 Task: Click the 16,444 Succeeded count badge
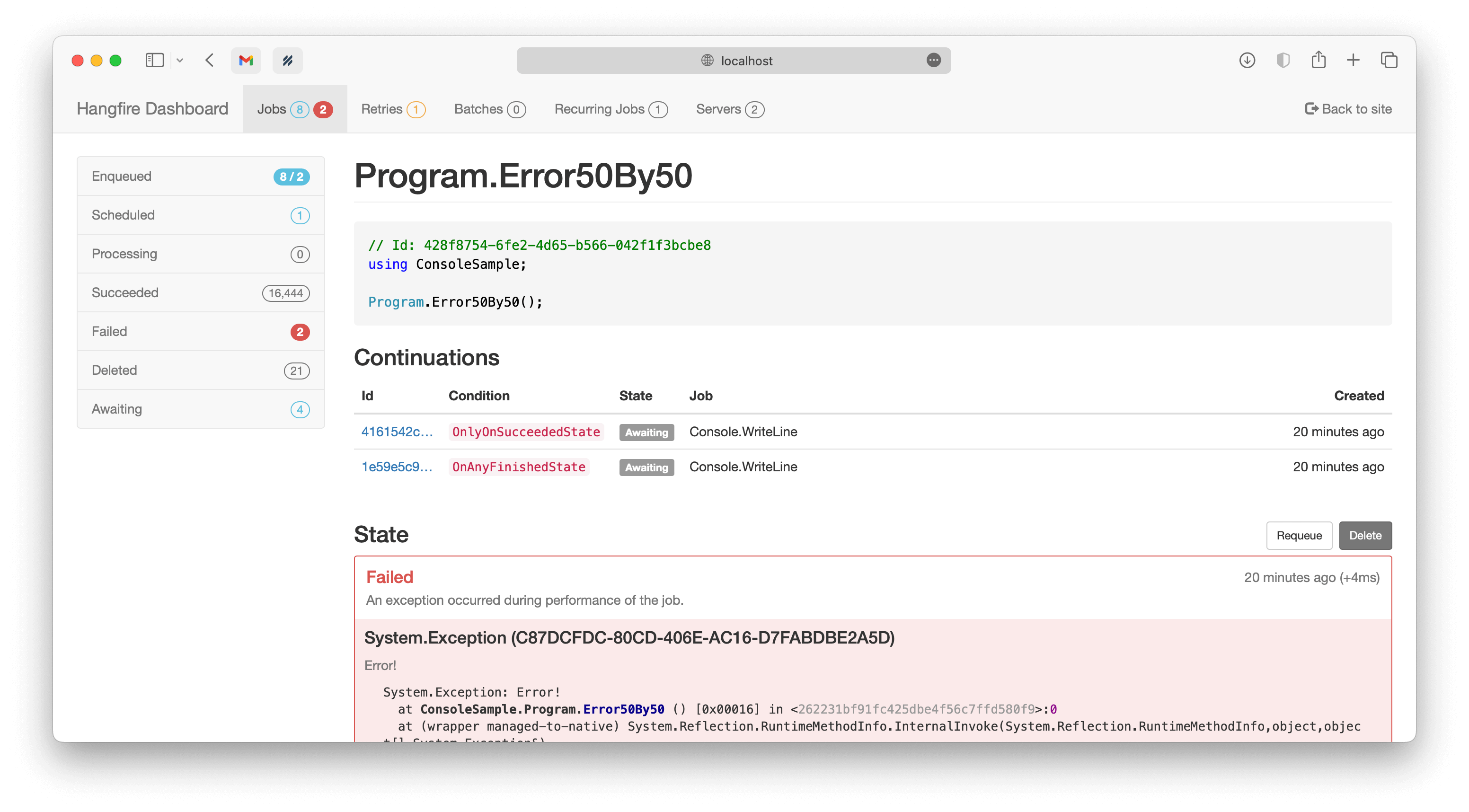click(286, 293)
